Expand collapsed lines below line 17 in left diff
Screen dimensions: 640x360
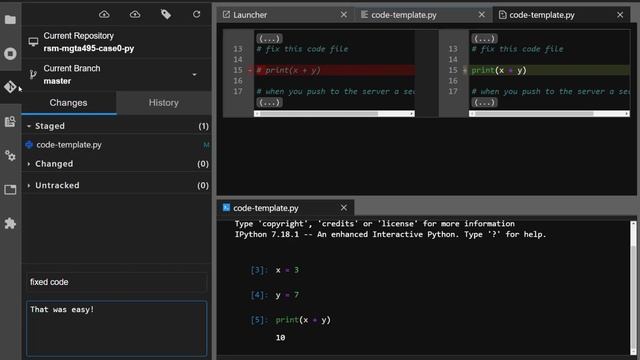pos(269,102)
